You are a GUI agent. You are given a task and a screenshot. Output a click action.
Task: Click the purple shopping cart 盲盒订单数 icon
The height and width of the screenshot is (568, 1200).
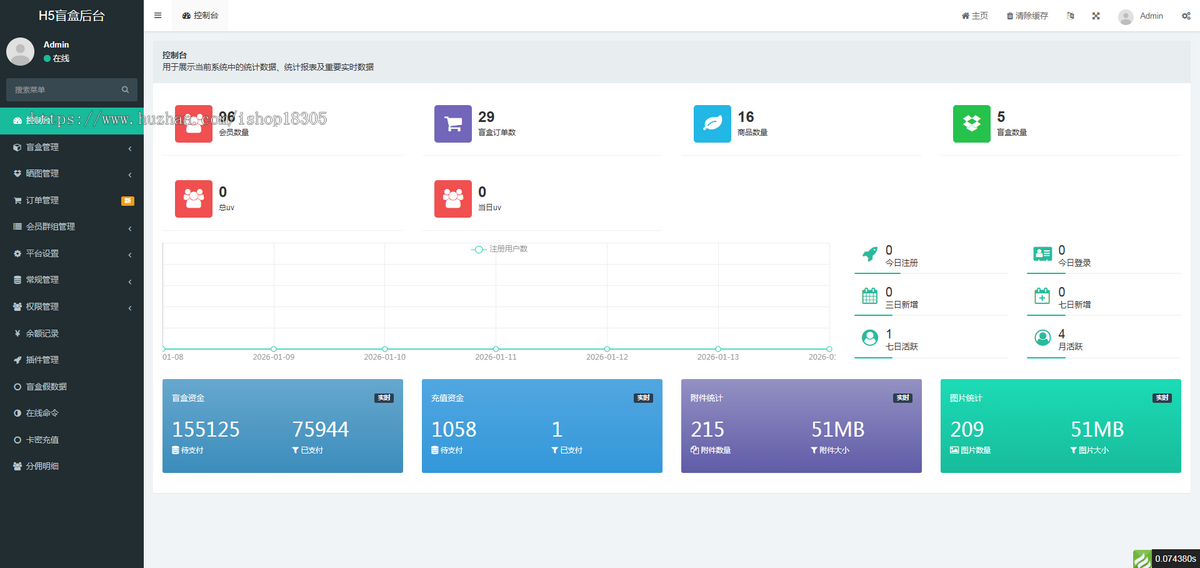tap(453, 124)
